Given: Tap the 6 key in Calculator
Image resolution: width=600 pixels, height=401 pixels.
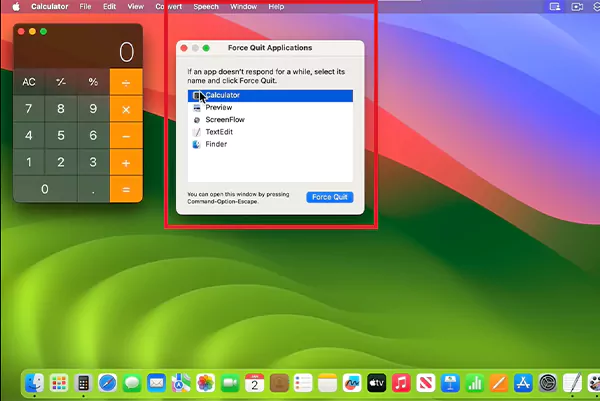Looking at the screenshot, I should [93, 136].
